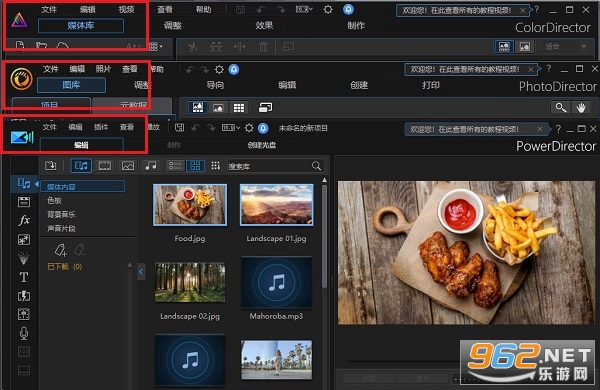
Task: Click PhotoDirector settings gear icon
Action: (219, 69)
